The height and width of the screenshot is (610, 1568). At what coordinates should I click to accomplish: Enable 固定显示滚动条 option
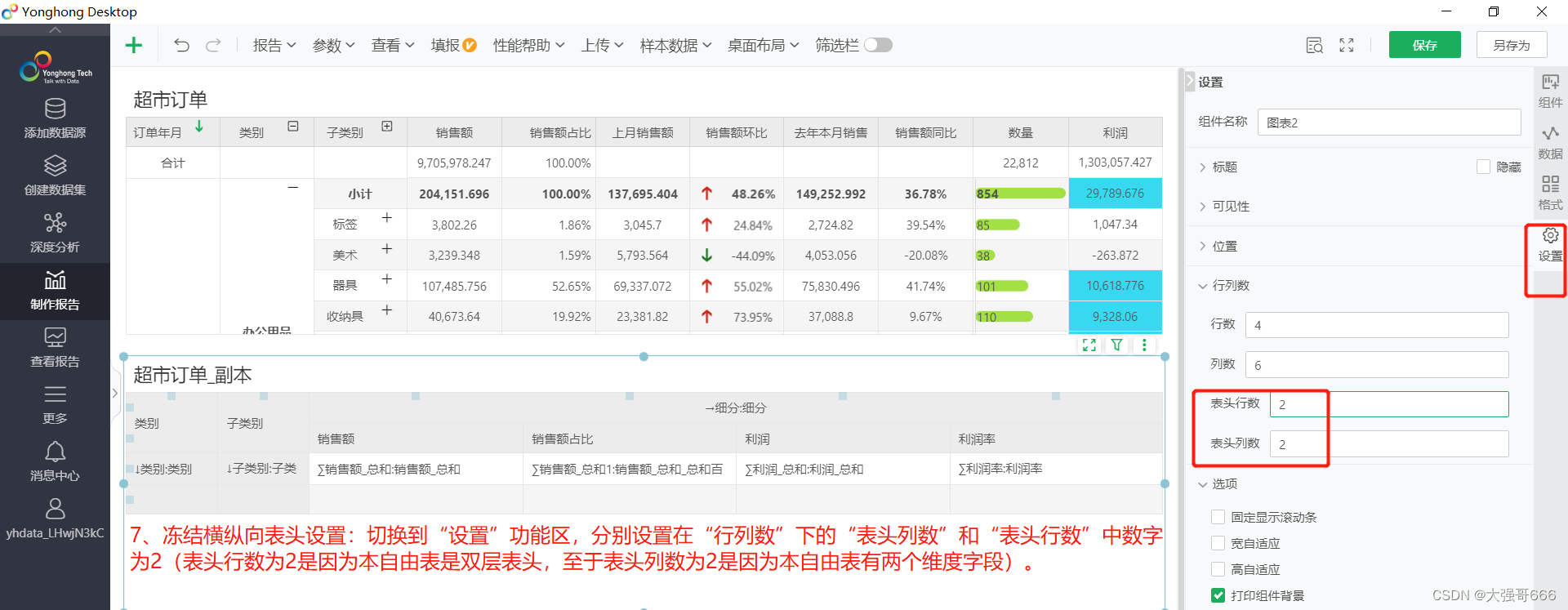[x=1218, y=517]
